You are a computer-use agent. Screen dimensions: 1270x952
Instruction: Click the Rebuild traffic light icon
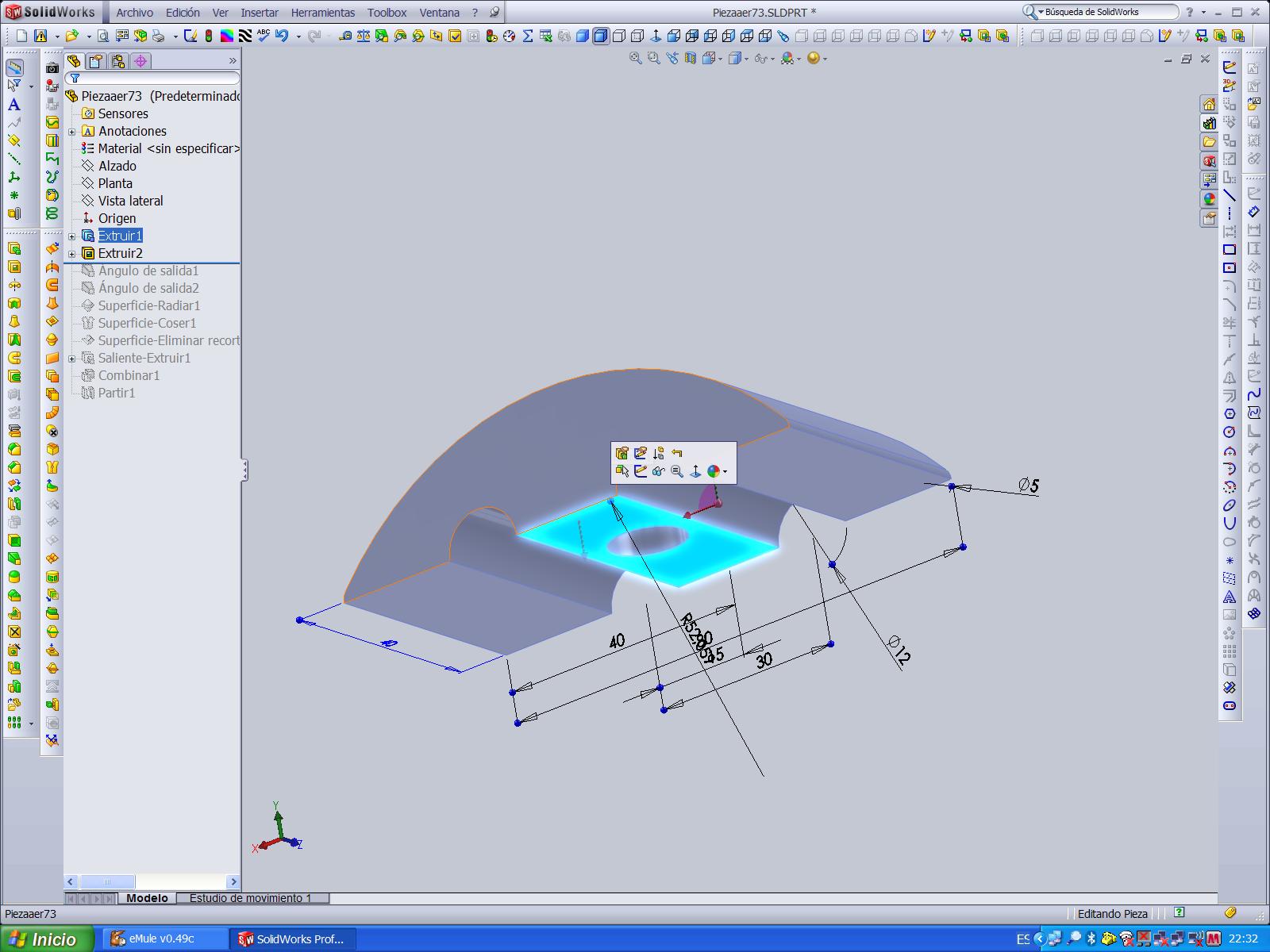pyautogui.click(x=208, y=36)
